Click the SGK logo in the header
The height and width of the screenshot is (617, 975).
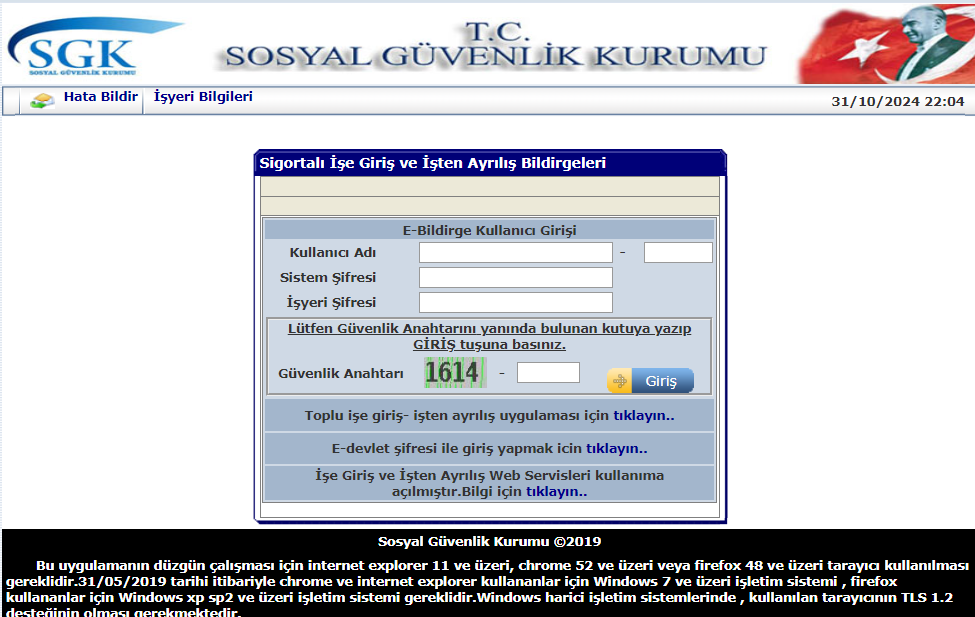[x=95, y=47]
